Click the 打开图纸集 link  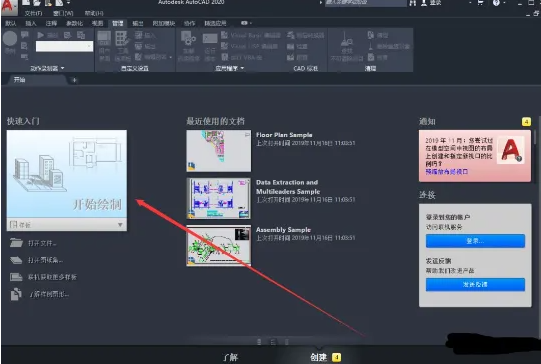click(x=45, y=260)
